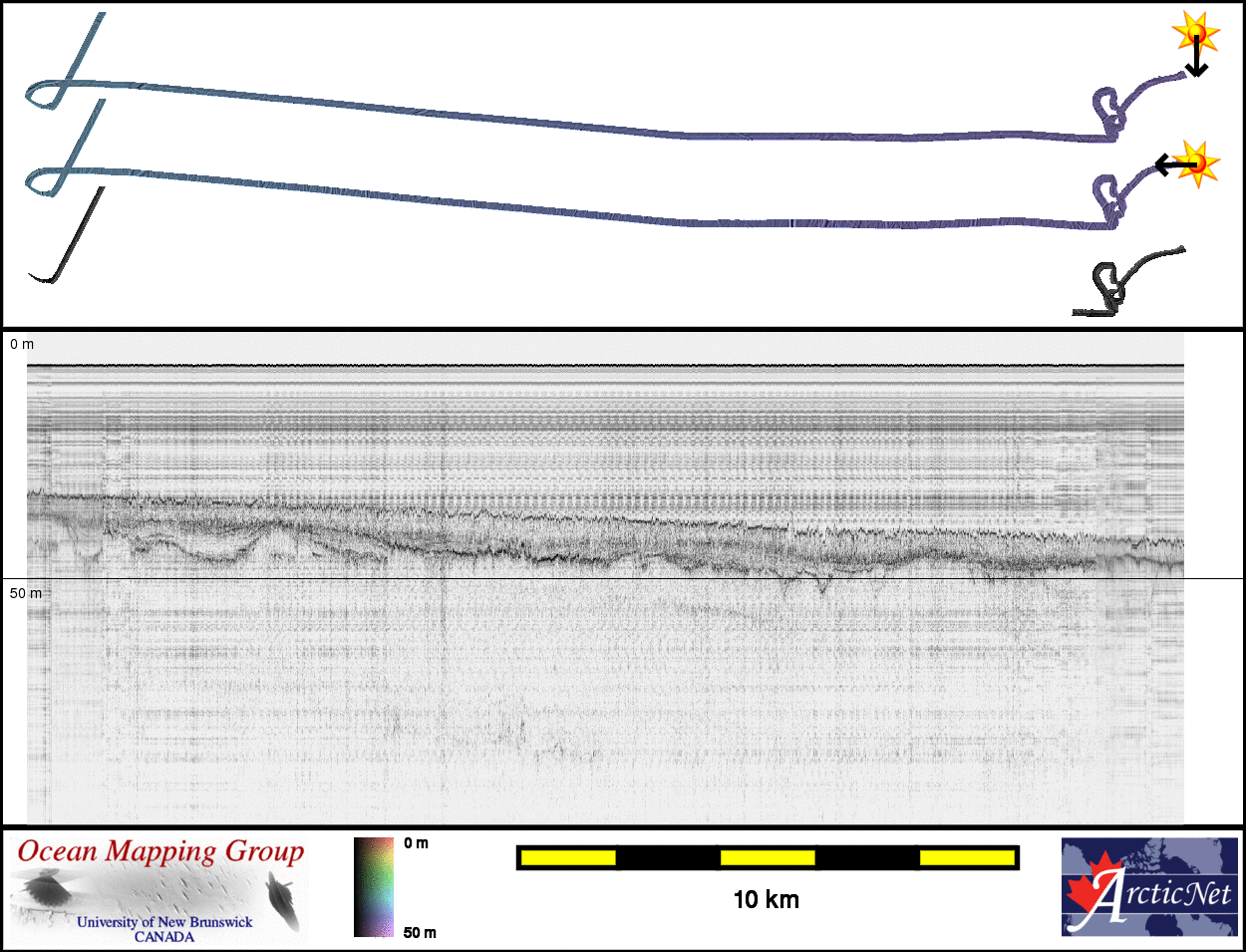1246x952 pixels.
Task: Click the leftmost yellow segment of the scale bar
Action: point(568,857)
